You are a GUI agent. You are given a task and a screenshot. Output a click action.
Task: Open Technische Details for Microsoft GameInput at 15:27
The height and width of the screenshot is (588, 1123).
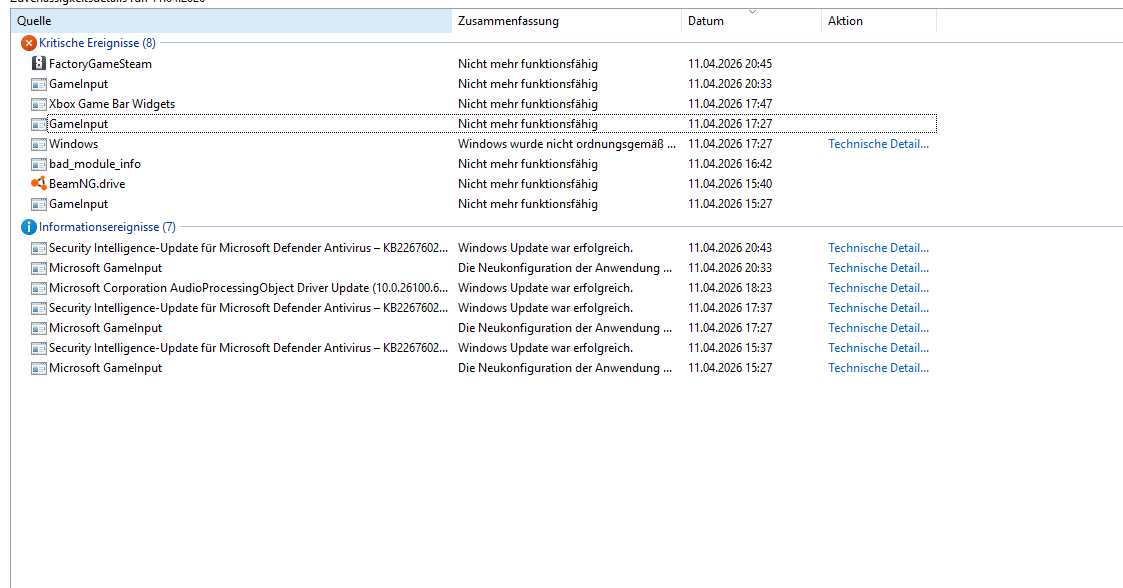(879, 368)
